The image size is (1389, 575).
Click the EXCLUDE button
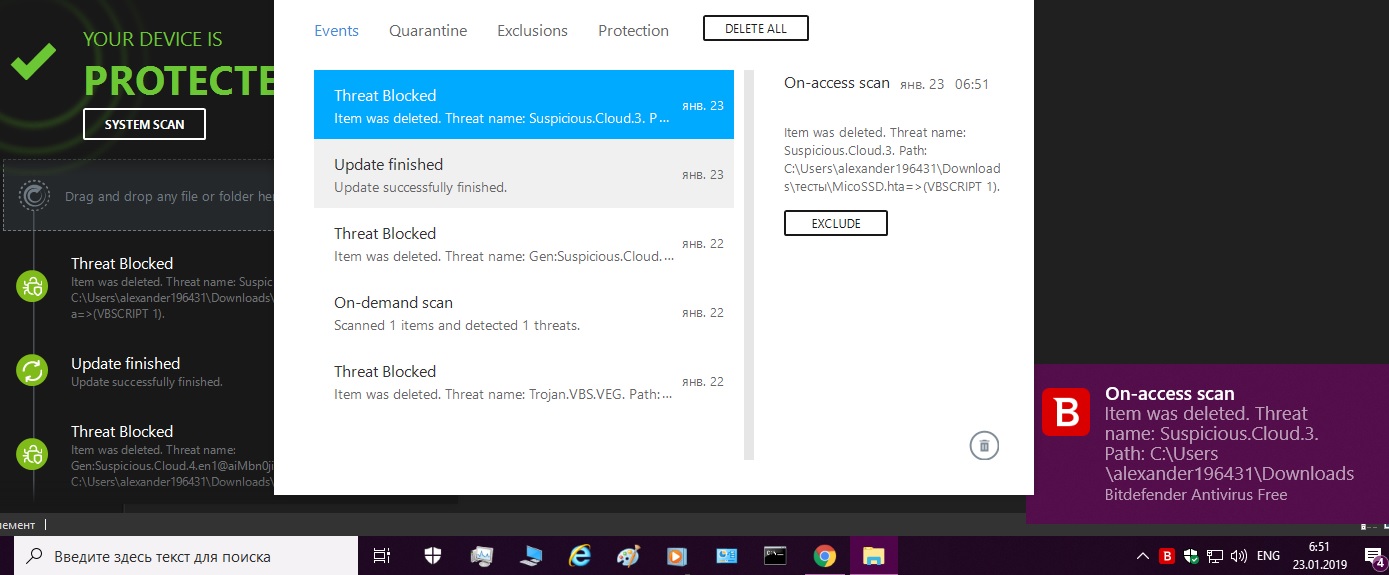point(836,223)
